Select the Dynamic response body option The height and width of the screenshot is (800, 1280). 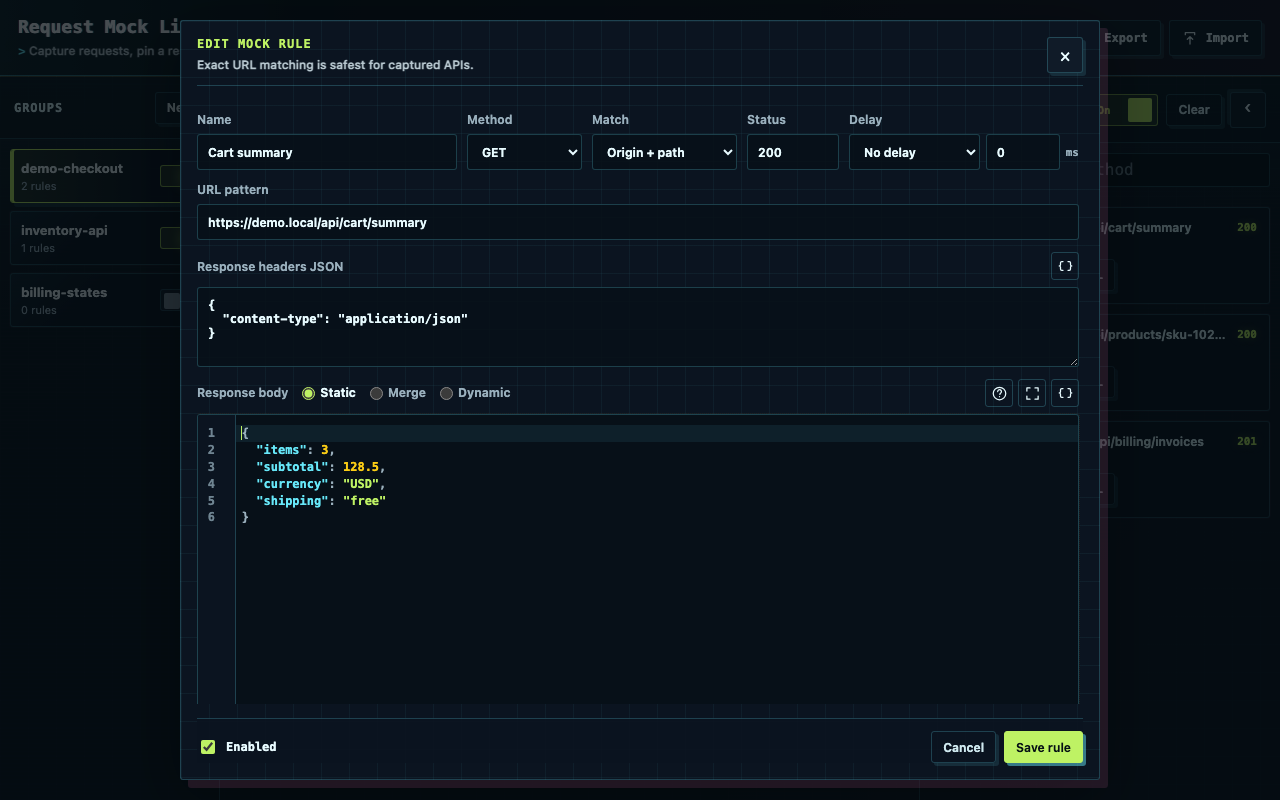[x=475, y=393]
